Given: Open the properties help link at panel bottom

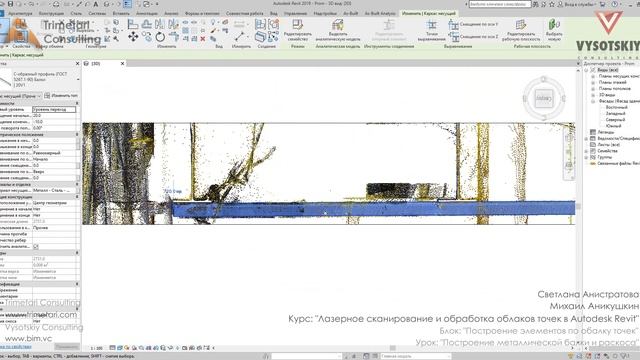Looking at the screenshot, I should (16, 347).
